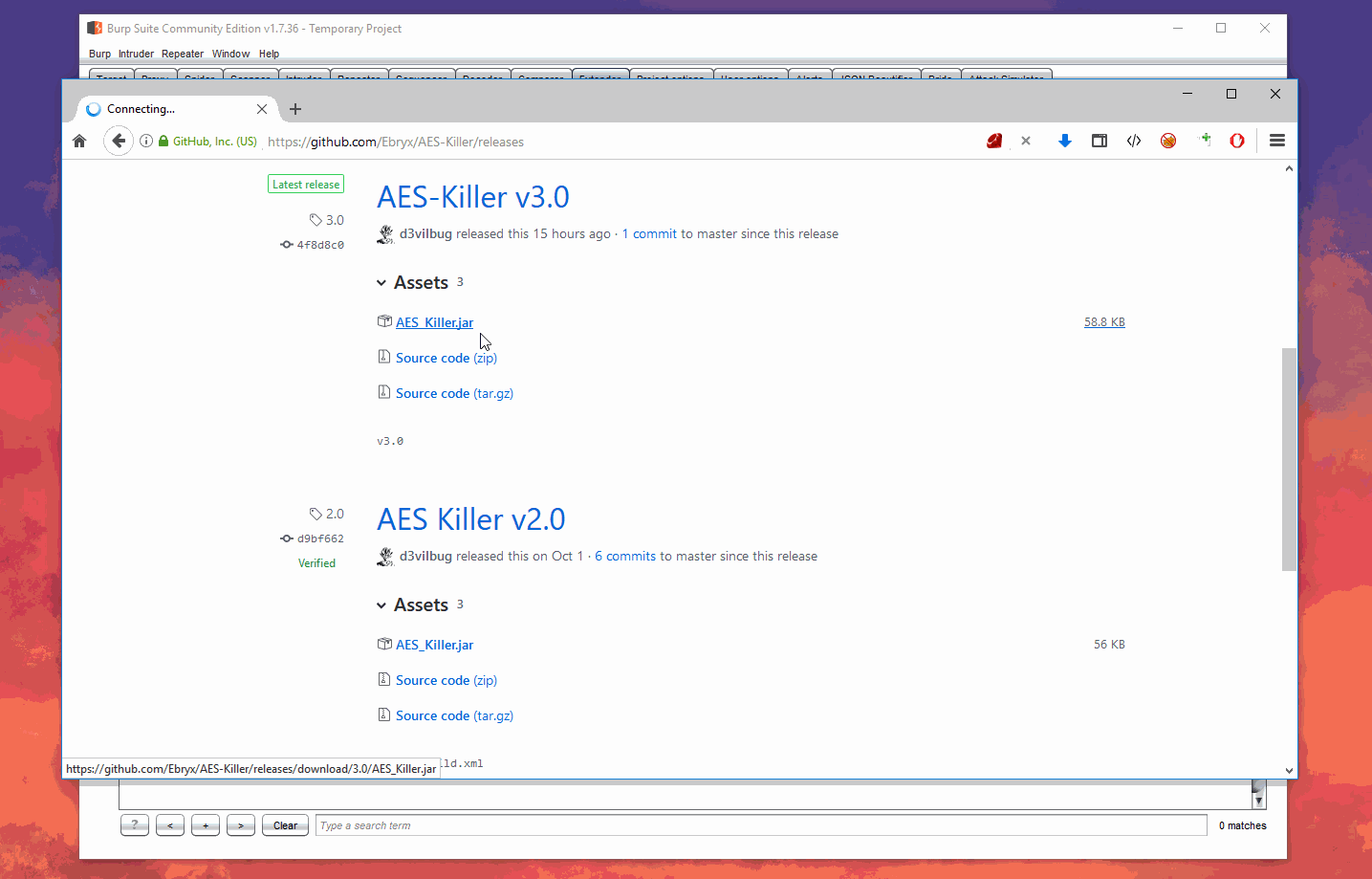Go to the browser home page
This screenshot has height=879, width=1372.
79,141
